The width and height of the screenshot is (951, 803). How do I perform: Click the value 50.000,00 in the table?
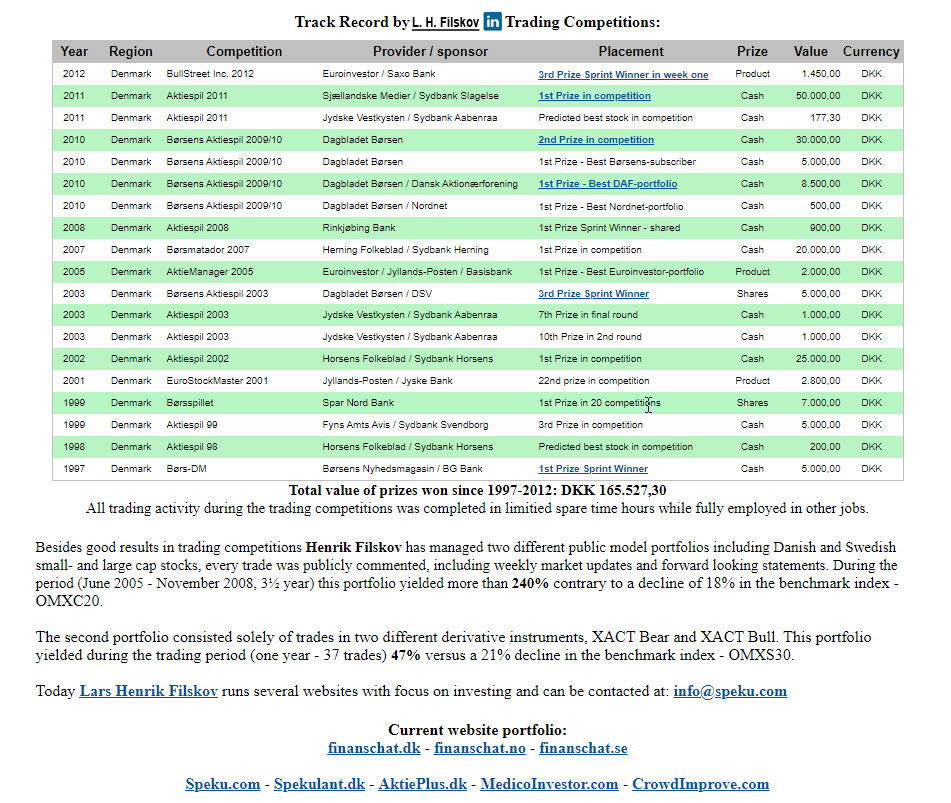[818, 96]
